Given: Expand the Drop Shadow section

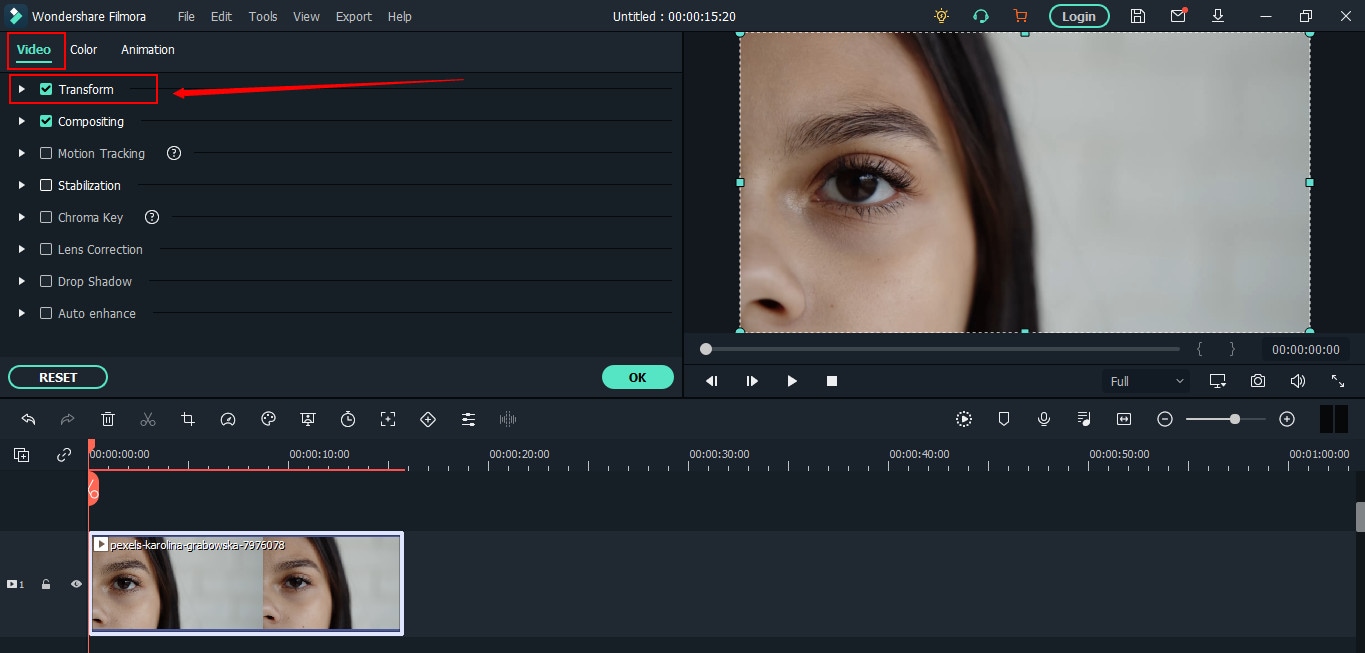Looking at the screenshot, I should pyautogui.click(x=22, y=281).
